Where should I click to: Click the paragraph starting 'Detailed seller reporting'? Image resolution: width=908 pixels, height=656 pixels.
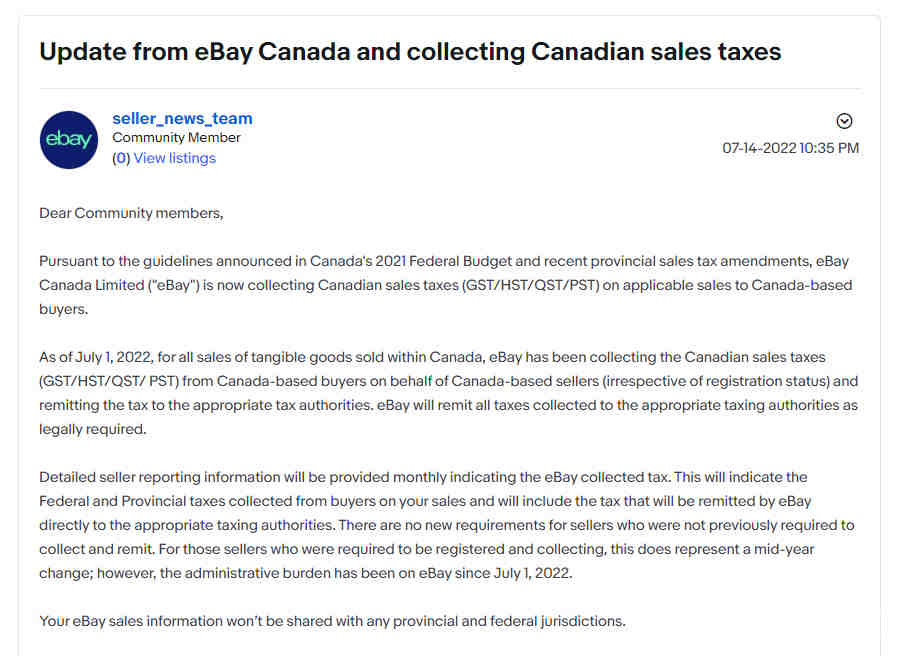(x=446, y=525)
